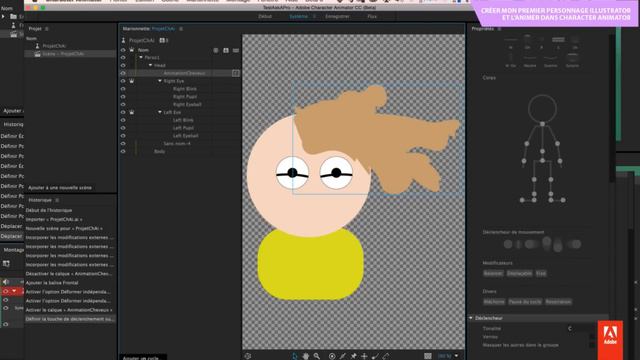The height and width of the screenshot is (360, 640).
Task: Click the crown icon in Nom header row
Action: click(x=132, y=50)
